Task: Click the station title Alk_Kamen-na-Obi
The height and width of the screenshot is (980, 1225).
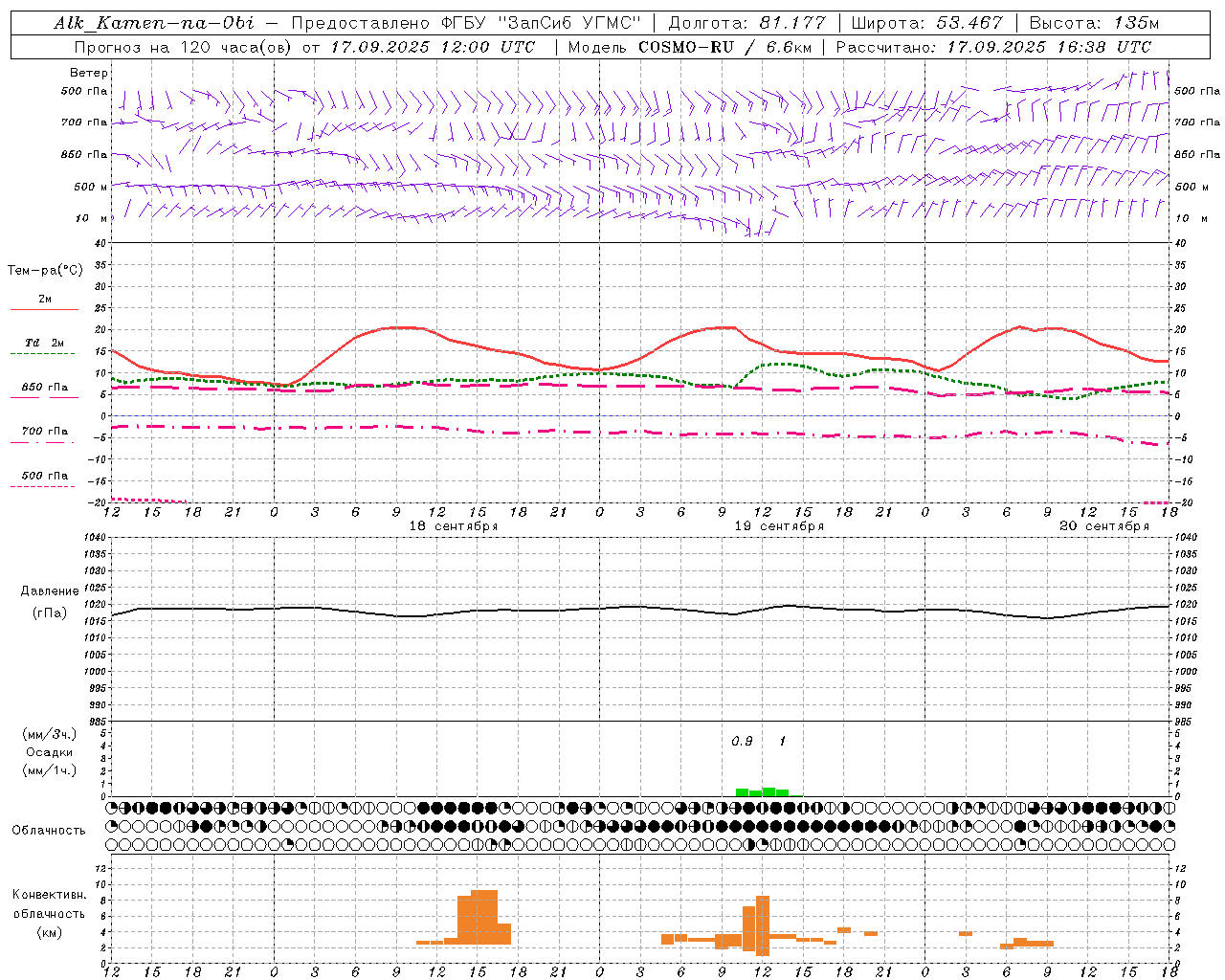Action: 154,23
